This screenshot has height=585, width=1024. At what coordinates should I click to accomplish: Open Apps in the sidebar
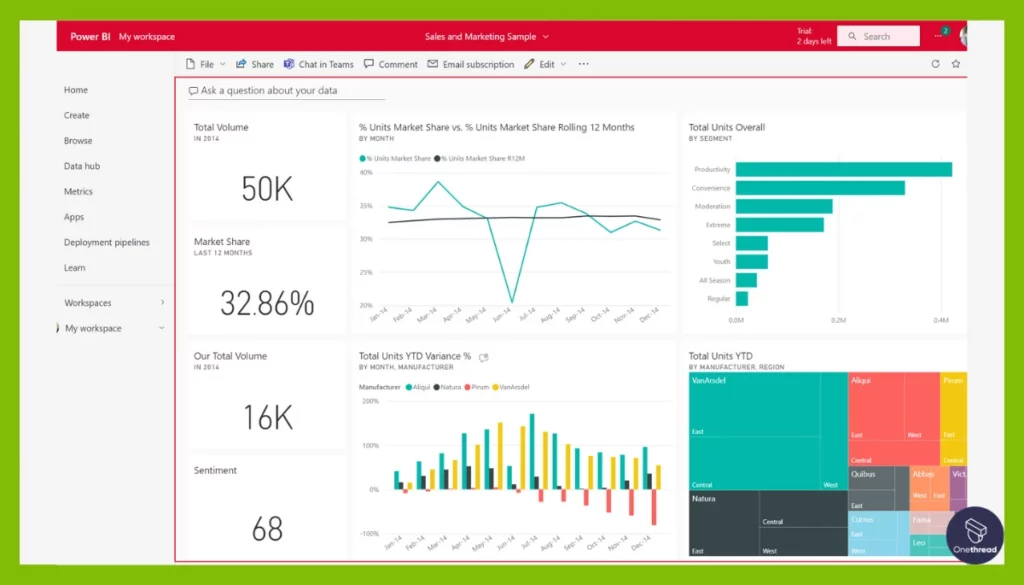(74, 217)
